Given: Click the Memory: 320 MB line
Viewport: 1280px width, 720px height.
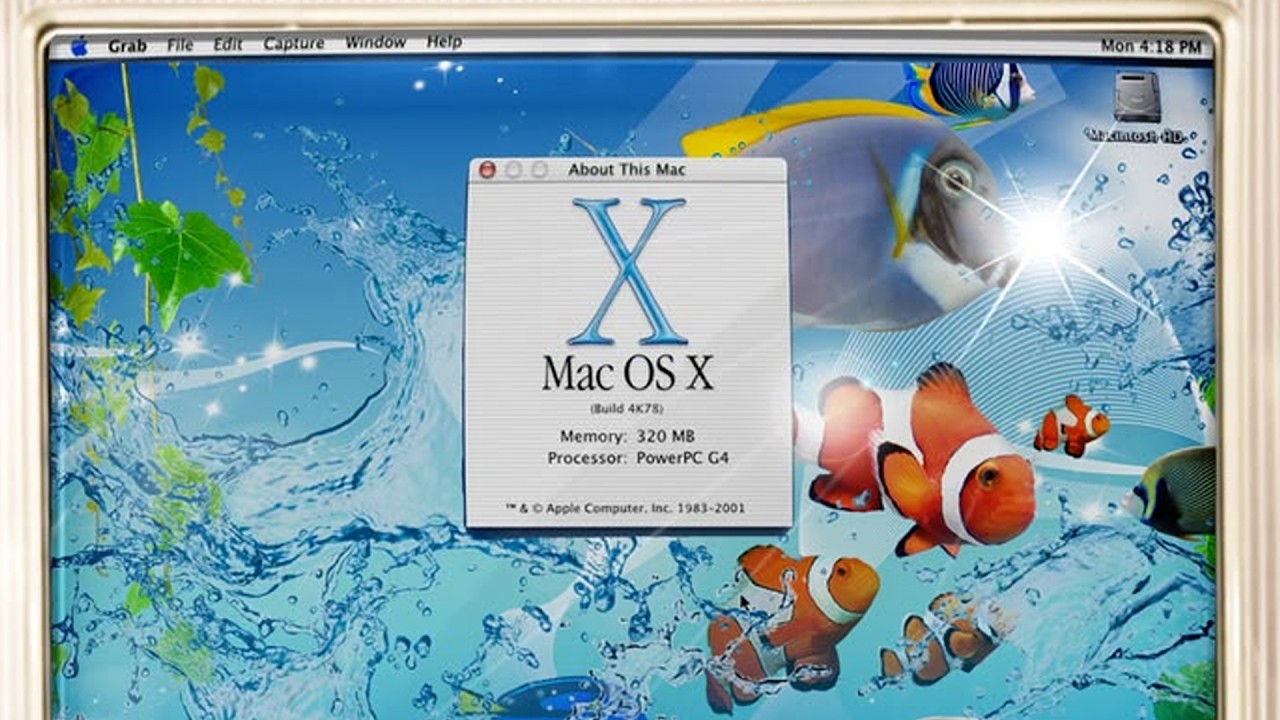Looking at the screenshot, I should [627, 437].
